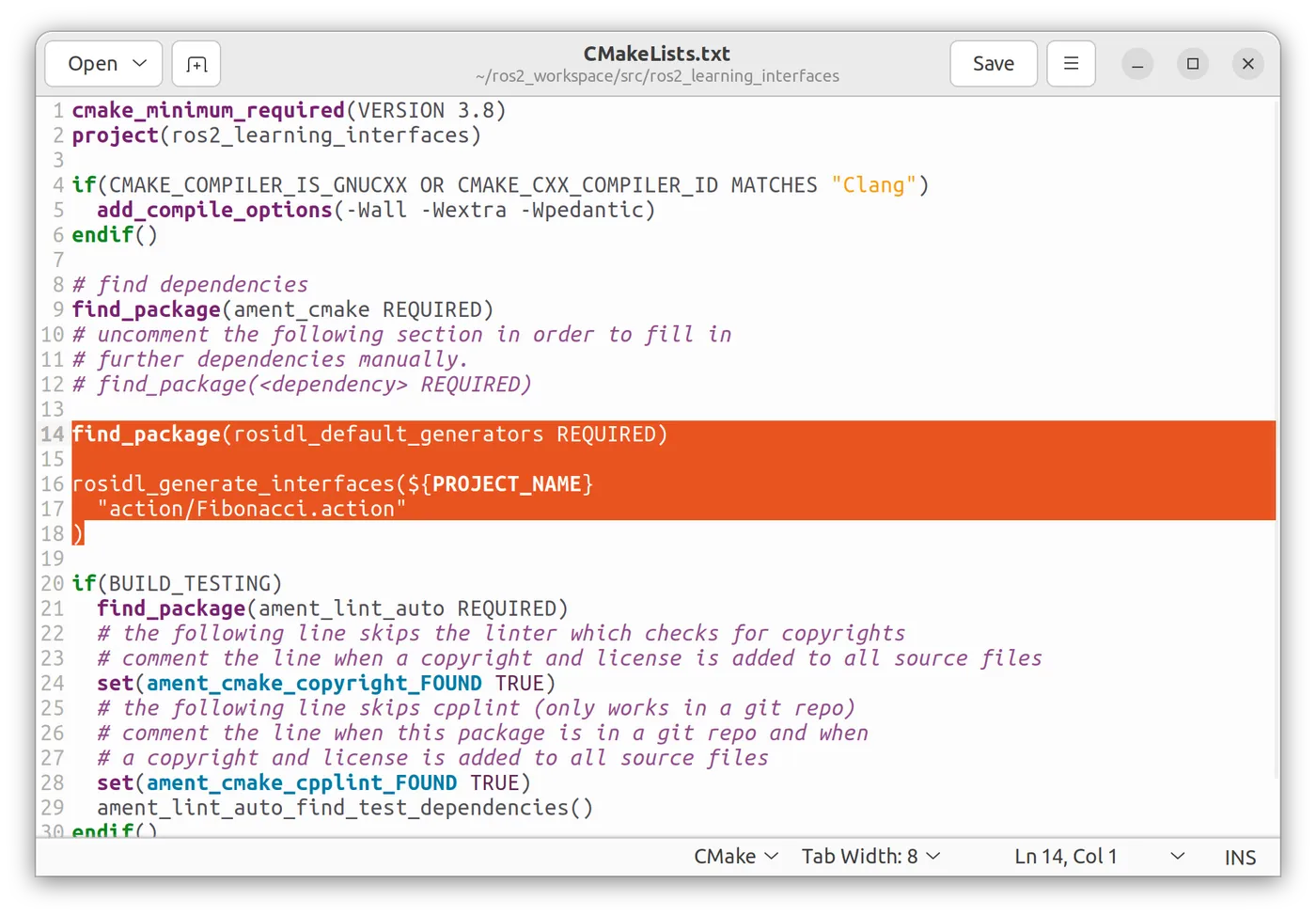Screen dimensions: 1316x916
Task: Click the ament_cmake_copyright_FOUND set line
Action: (326, 684)
